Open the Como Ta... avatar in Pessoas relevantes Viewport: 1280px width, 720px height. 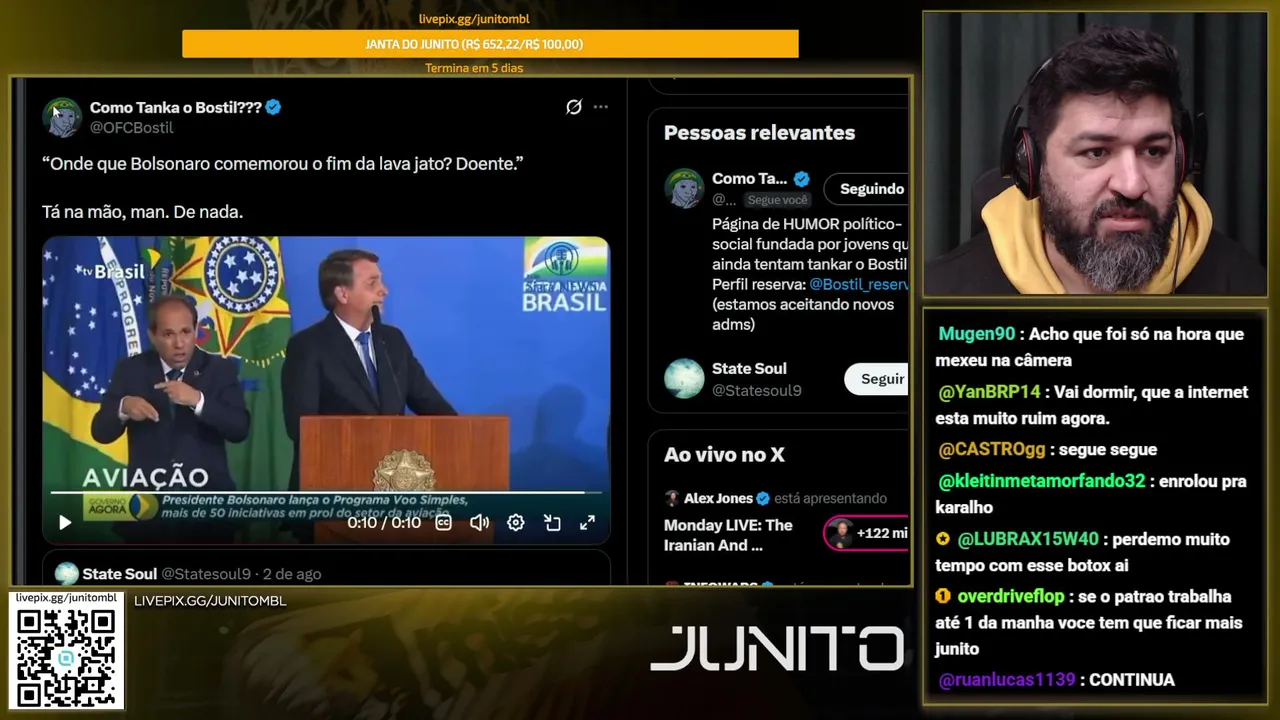click(685, 188)
